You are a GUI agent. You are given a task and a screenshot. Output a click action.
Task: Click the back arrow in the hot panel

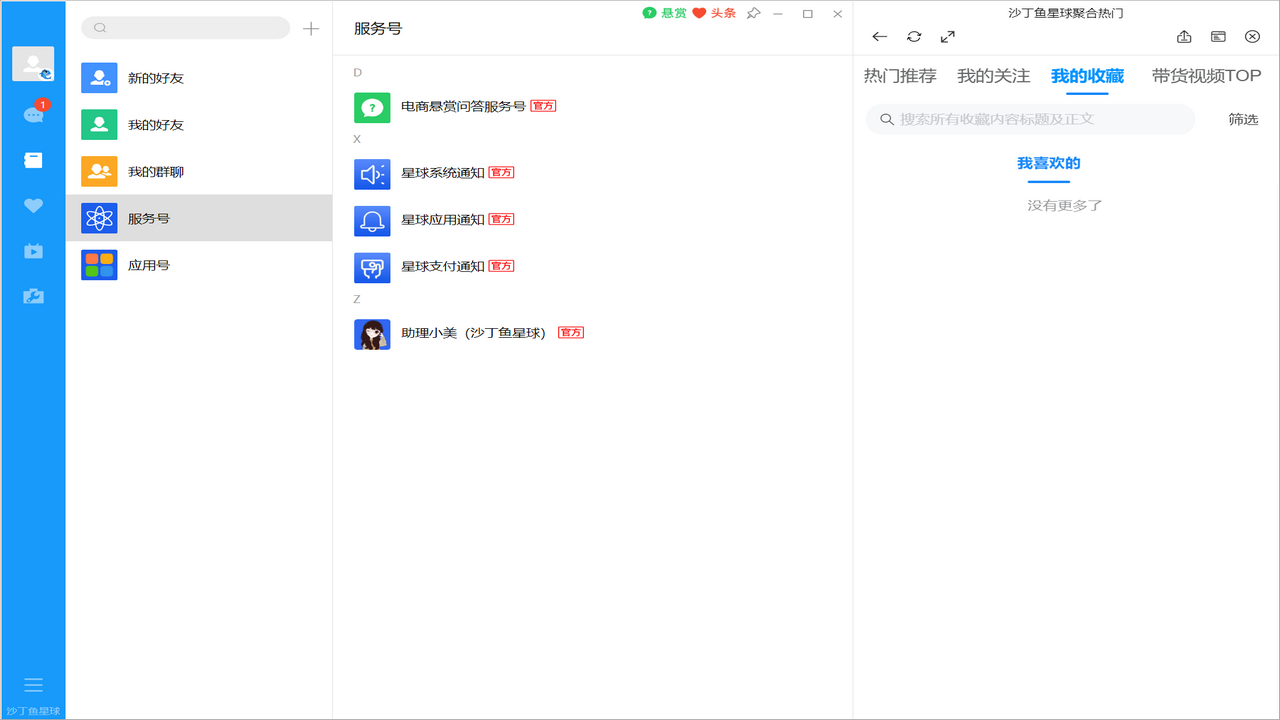879,36
